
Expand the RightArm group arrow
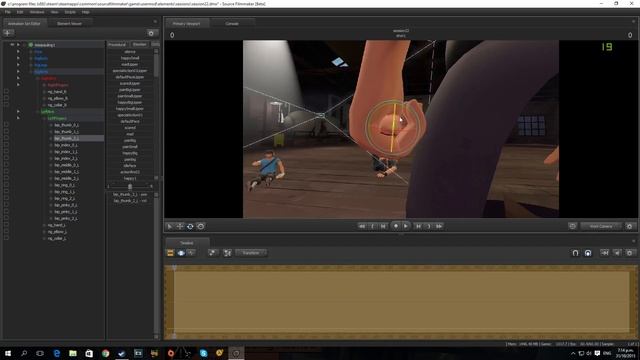click(x=18, y=78)
